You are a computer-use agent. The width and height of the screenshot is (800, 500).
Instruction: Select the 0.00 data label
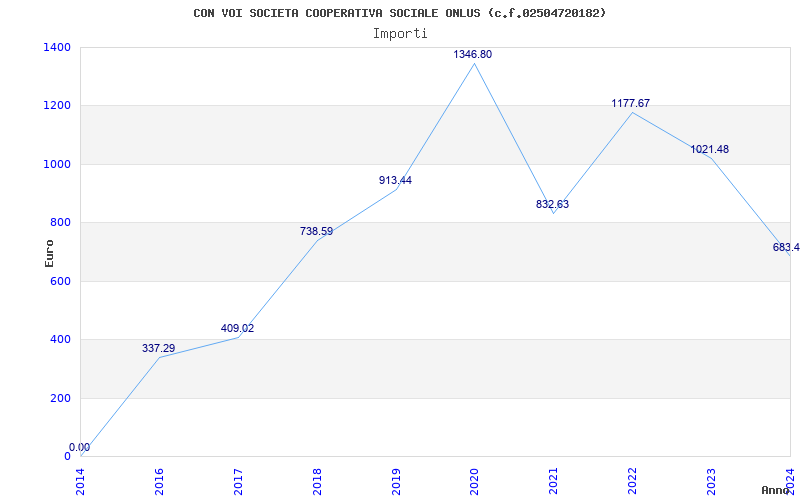coord(80,447)
